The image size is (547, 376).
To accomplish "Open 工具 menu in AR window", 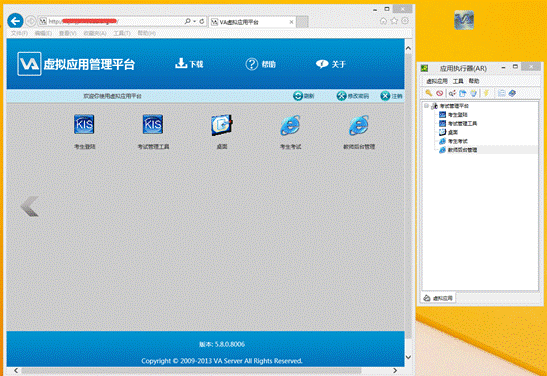I will (x=458, y=81).
